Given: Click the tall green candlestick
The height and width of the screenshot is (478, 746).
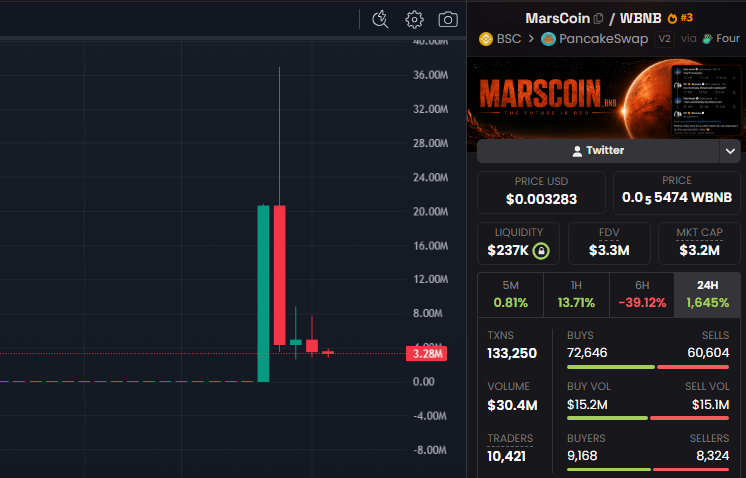Looking at the screenshot, I should click(263, 293).
